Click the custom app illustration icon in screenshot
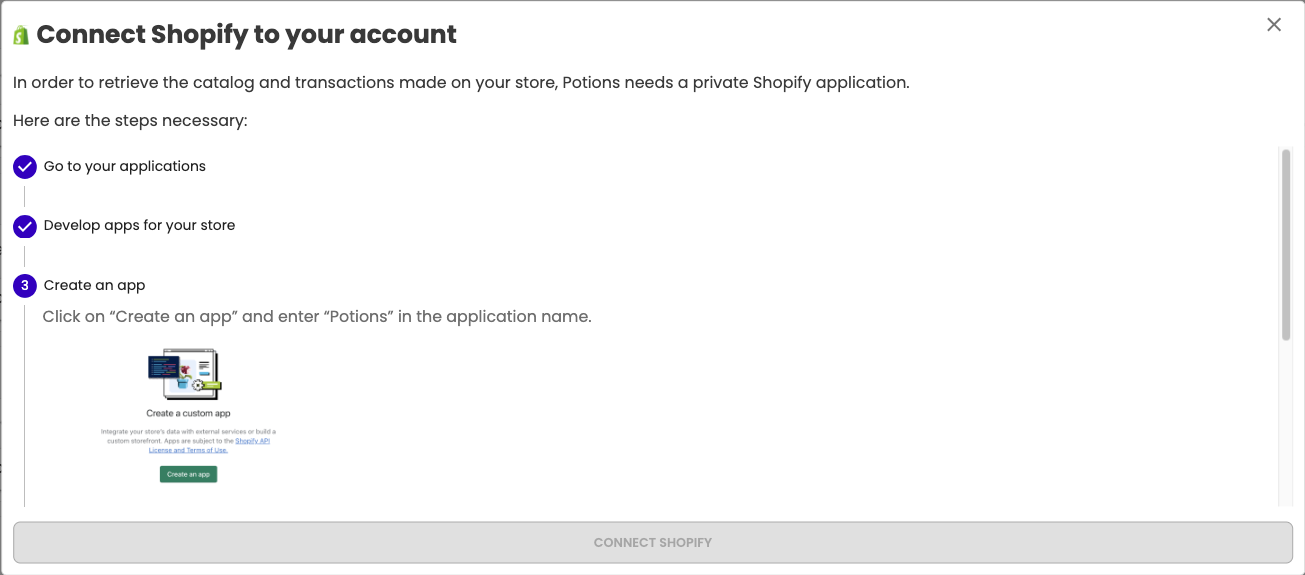 (185, 372)
